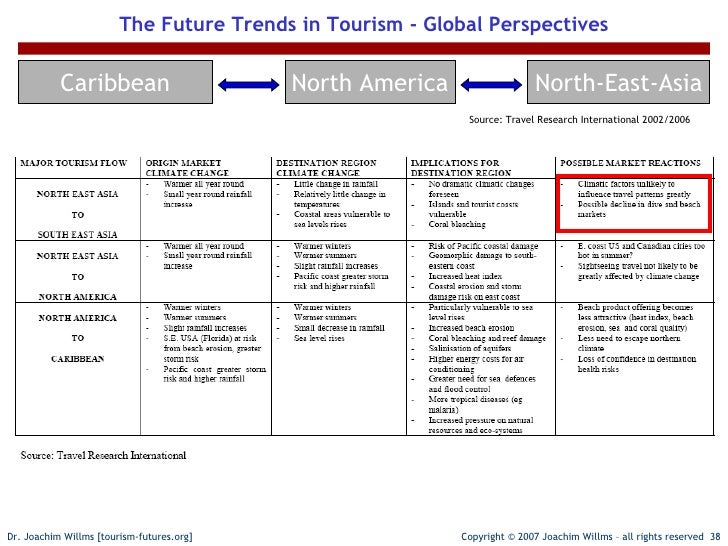Viewport: 728px width, 546px height.
Task: Click the blue double arrow between North America and North-East-Asia
Action: coord(491,85)
